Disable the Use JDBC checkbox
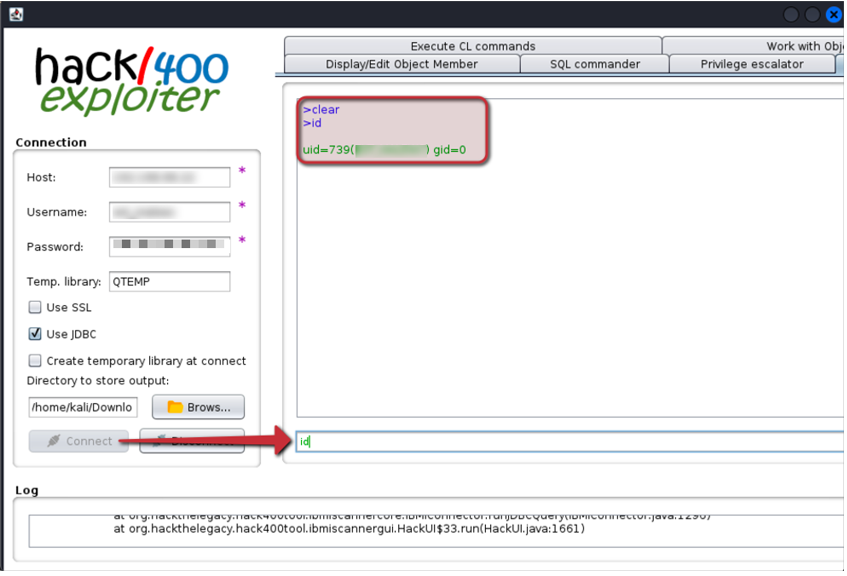 [x=35, y=334]
